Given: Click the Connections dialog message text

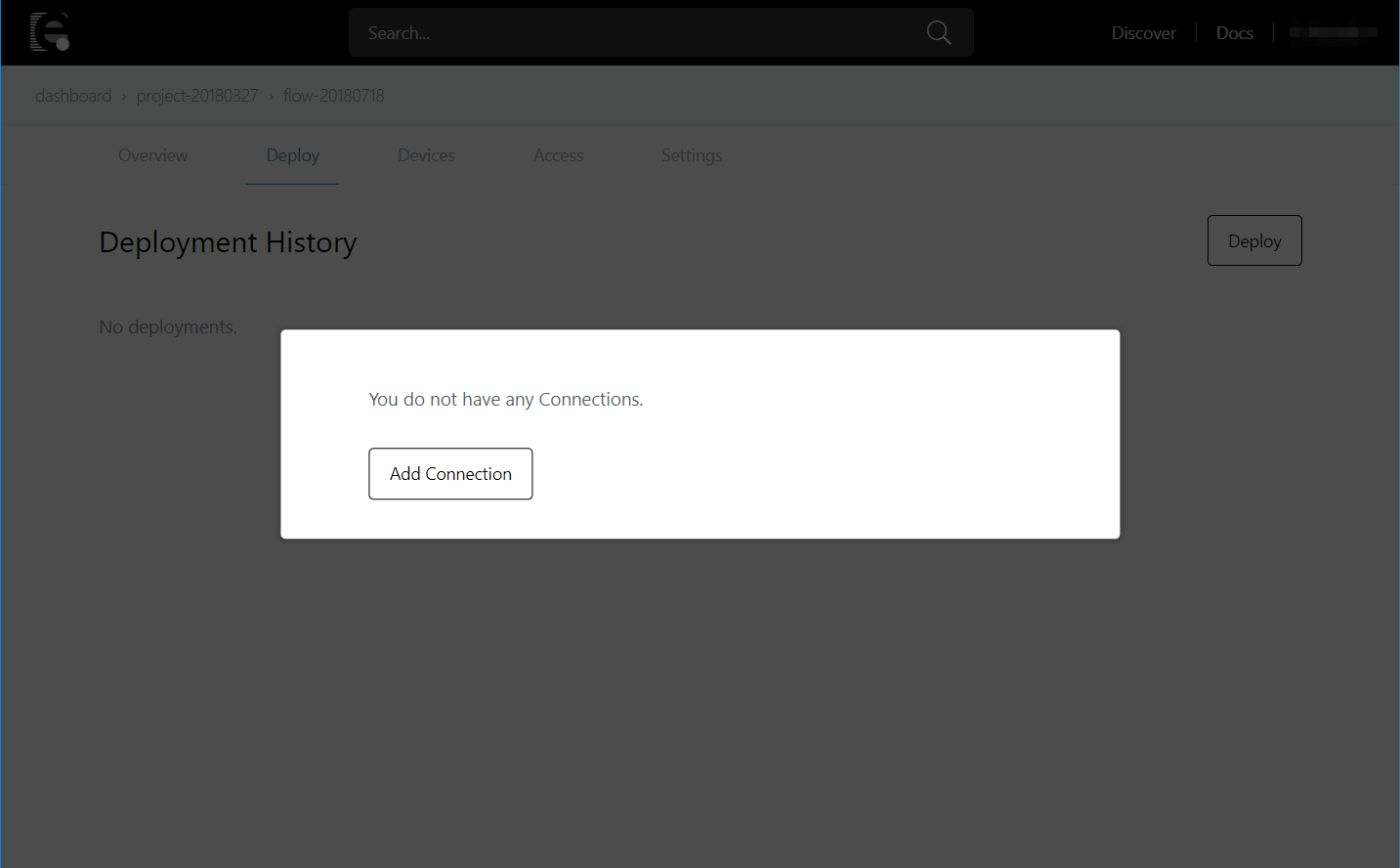Looking at the screenshot, I should tap(505, 399).
